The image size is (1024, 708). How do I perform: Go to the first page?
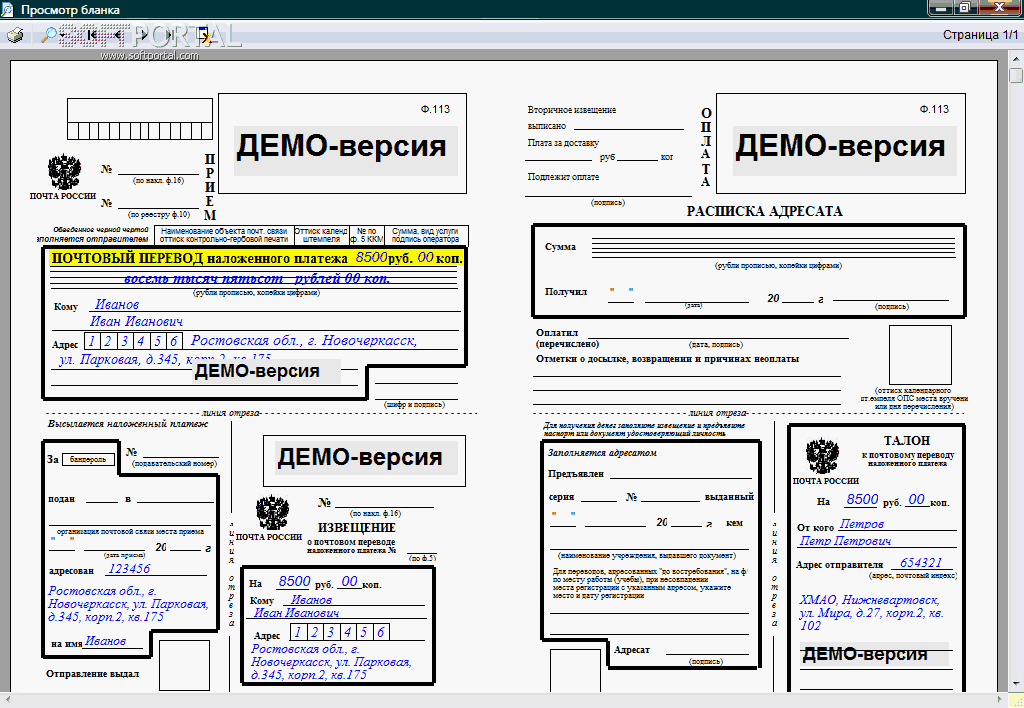click(93, 35)
